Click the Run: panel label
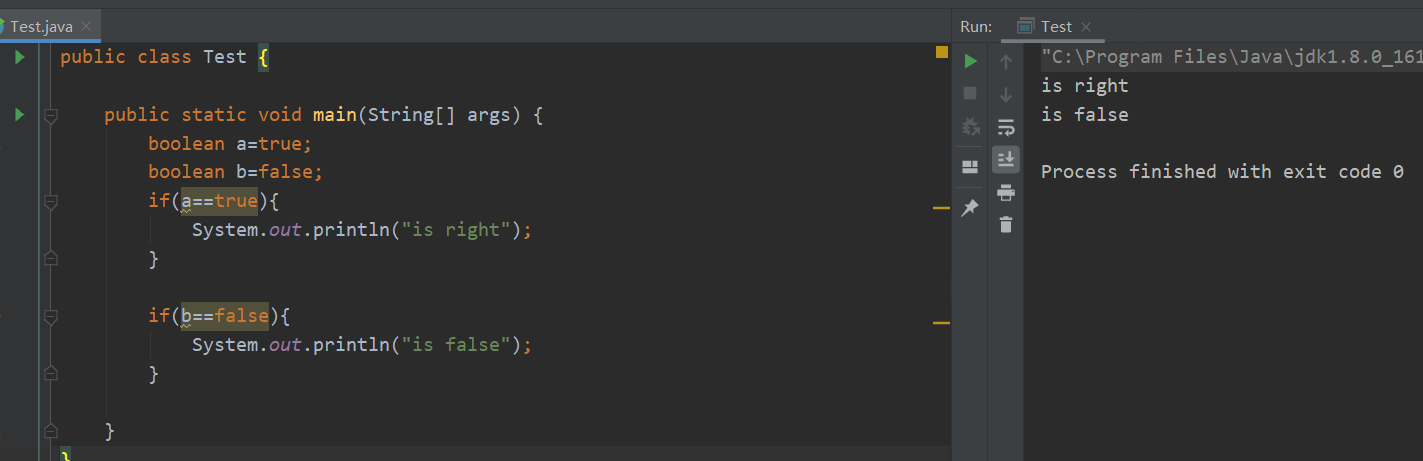Screen dimensions: 1423x461 coord(976,27)
